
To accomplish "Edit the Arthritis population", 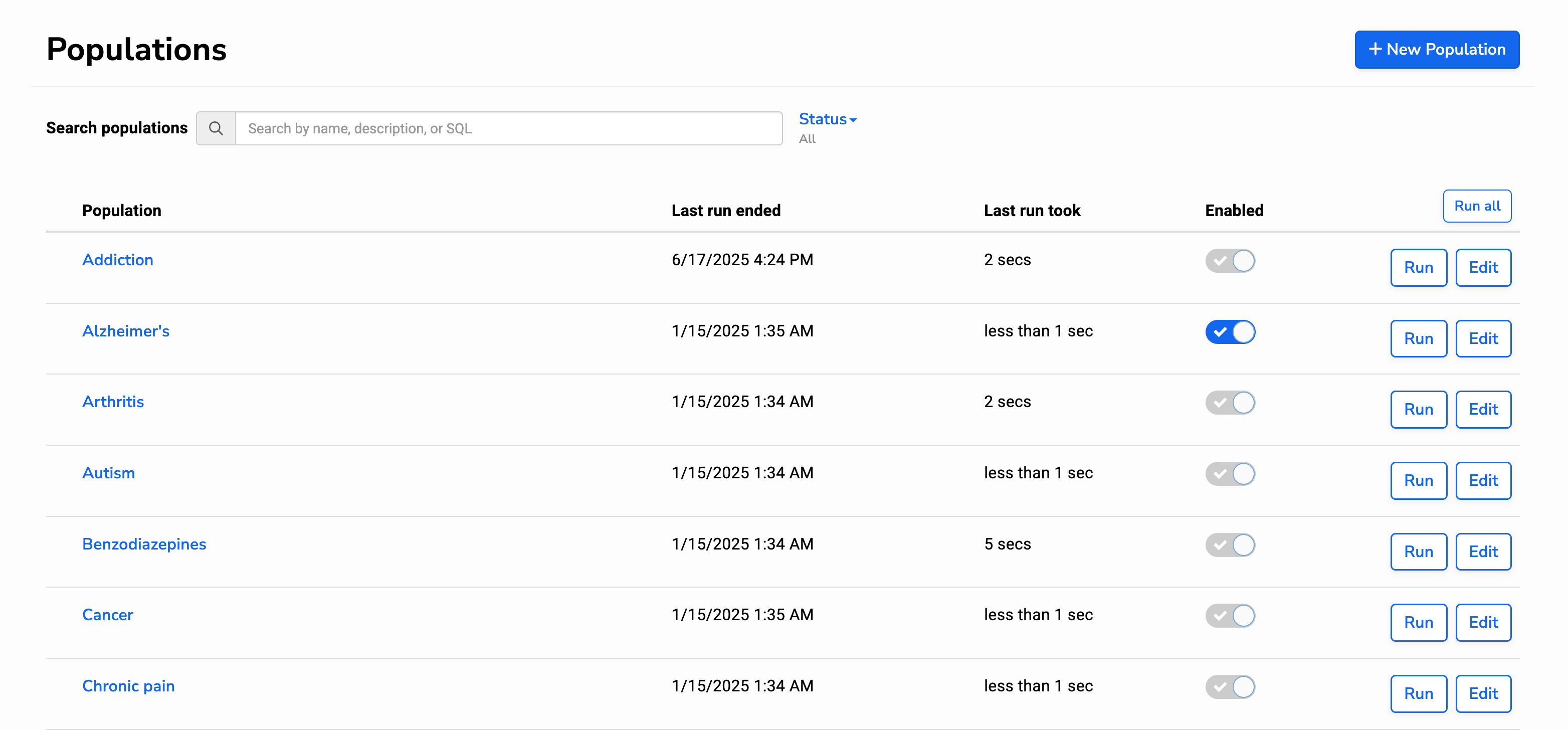I will click(x=1483, y=409).
